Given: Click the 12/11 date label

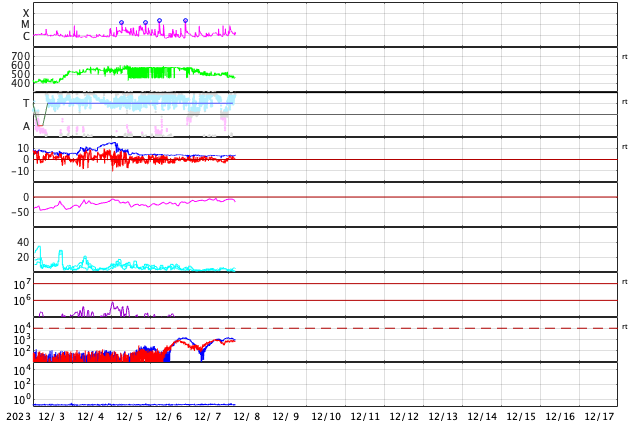Looking at the screenshot, I should click(x=365, y=417).
